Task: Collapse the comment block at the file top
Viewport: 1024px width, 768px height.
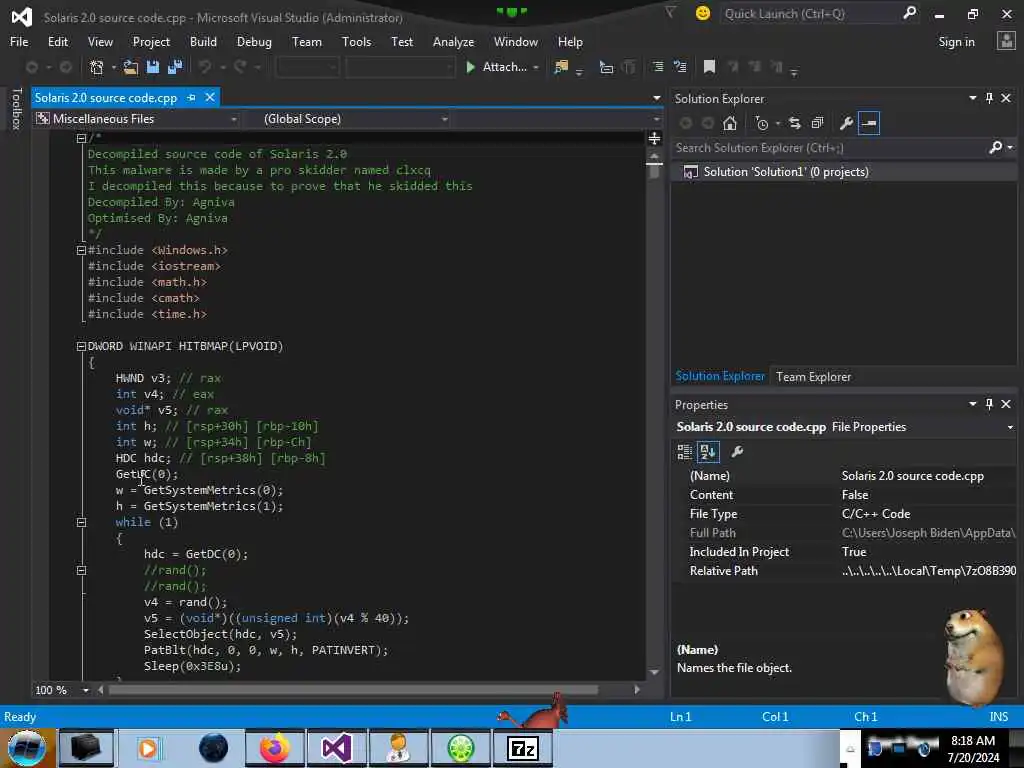Action: pos(81,138)
